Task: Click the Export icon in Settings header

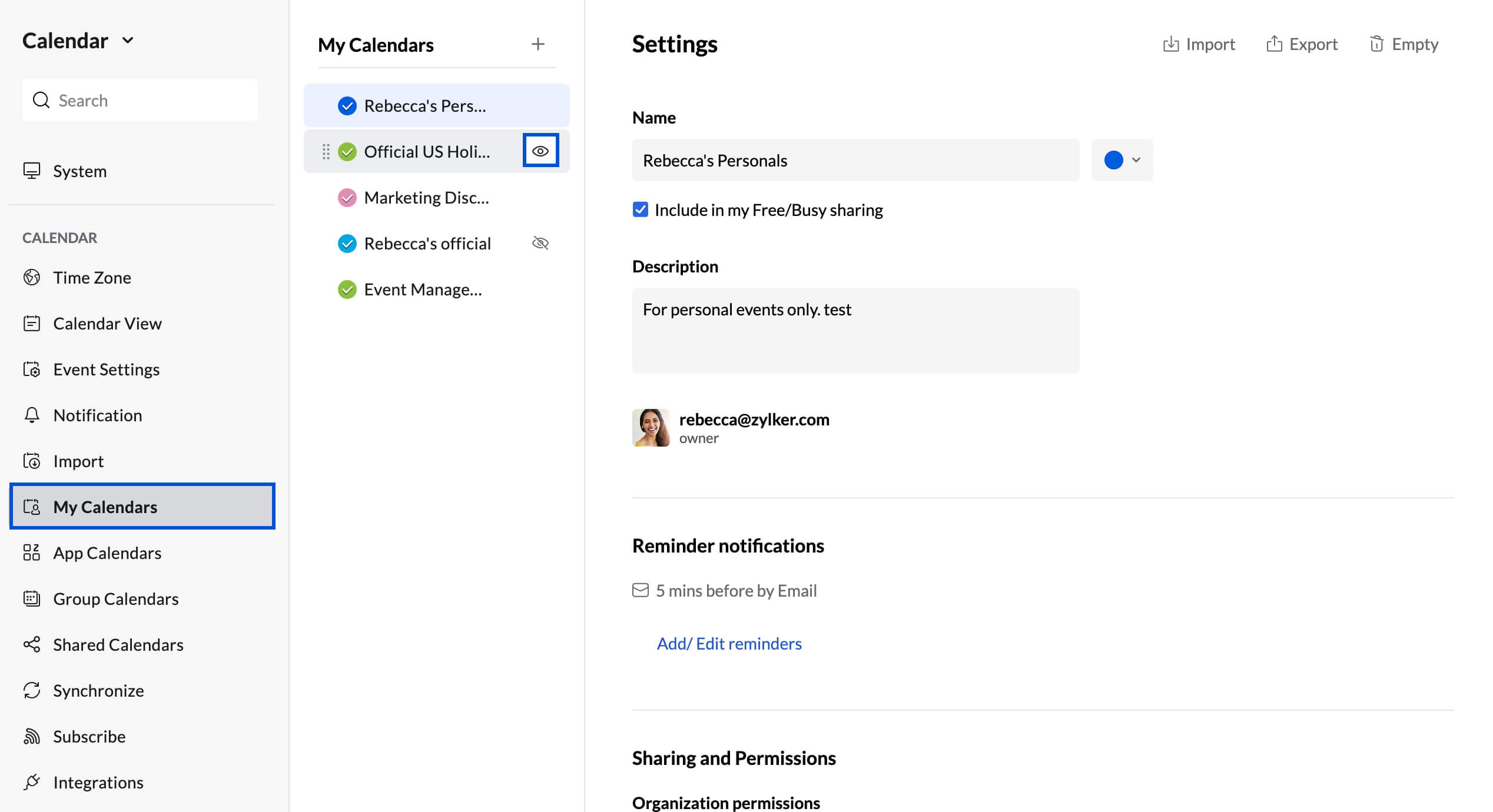Action: [x=1274, y=44]
